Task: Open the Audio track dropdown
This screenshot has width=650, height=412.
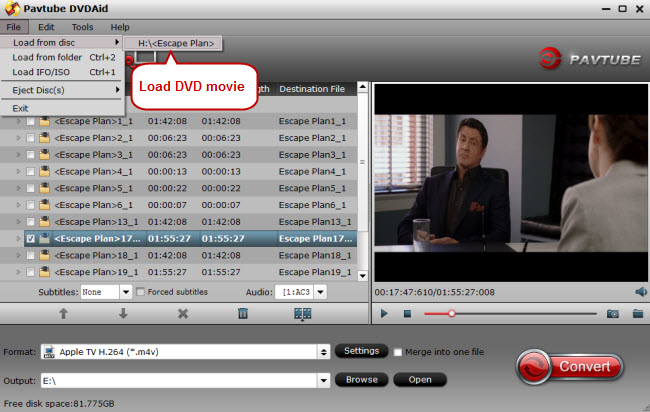Action: tap(320, 292)
